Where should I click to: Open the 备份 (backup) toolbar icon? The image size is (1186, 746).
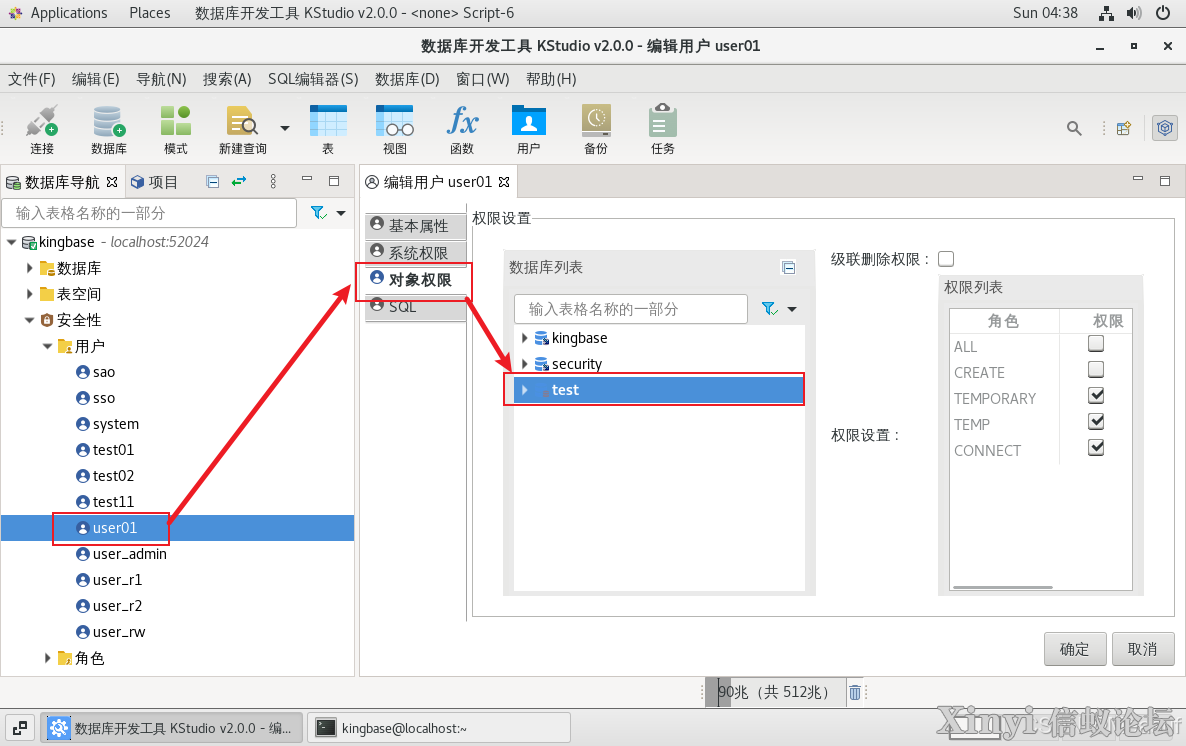(x=596, y=129)
